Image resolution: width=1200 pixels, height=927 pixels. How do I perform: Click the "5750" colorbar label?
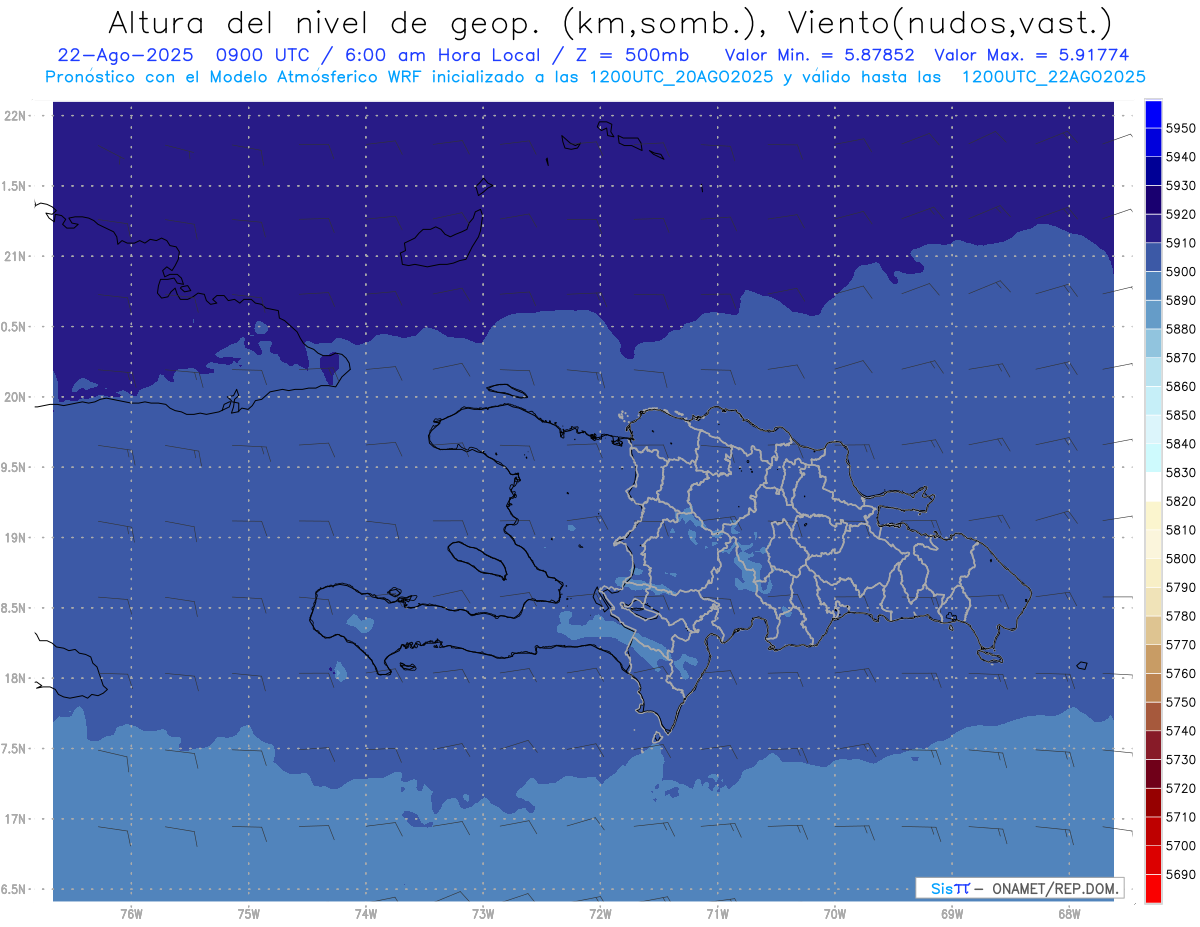pyautogui.click(x=1180, y=702)
